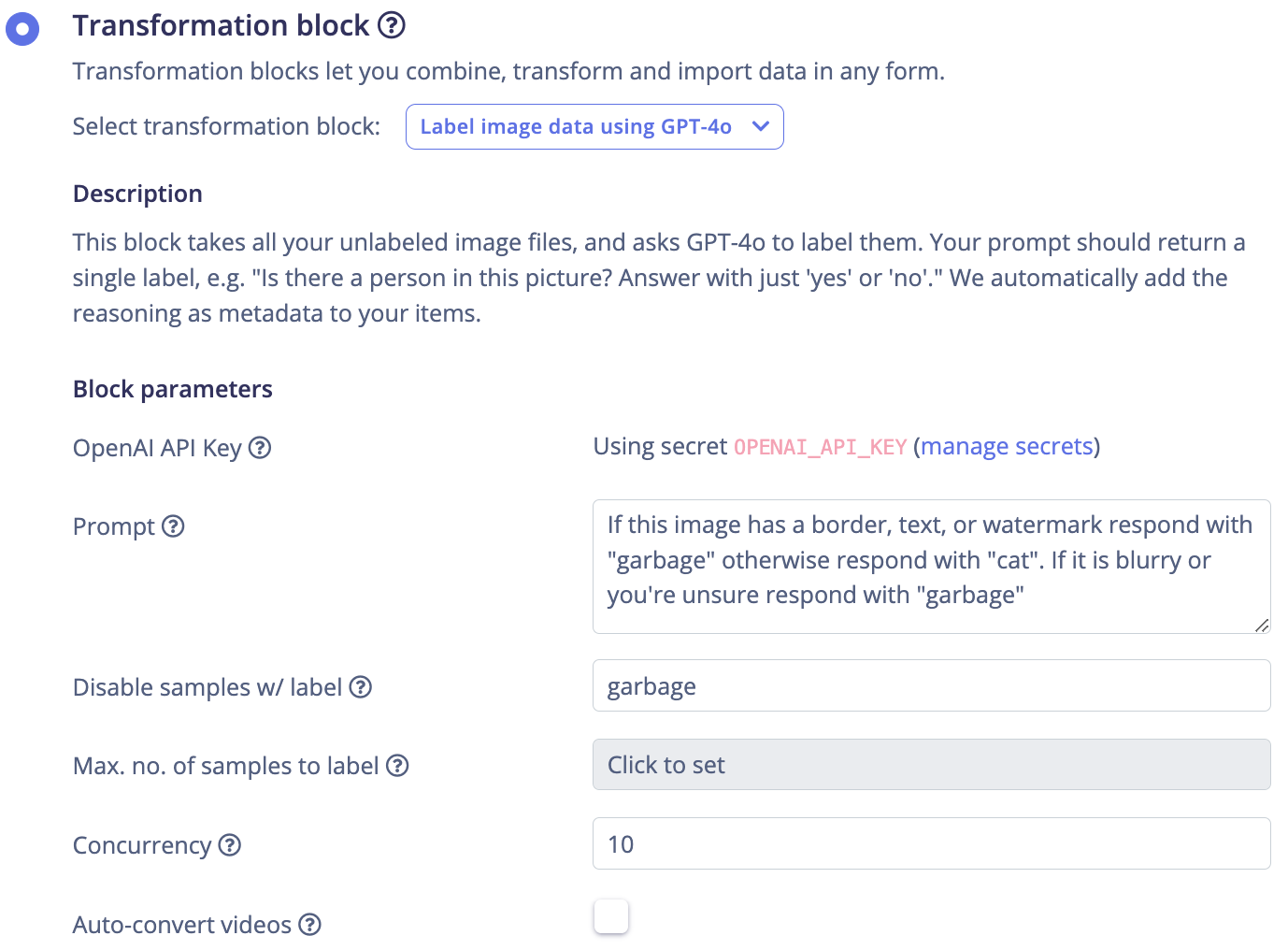Viewport: 1288px width, 950px height.
Task: Focus the Concurrency field showing 10
Action: tap(930, 843)
